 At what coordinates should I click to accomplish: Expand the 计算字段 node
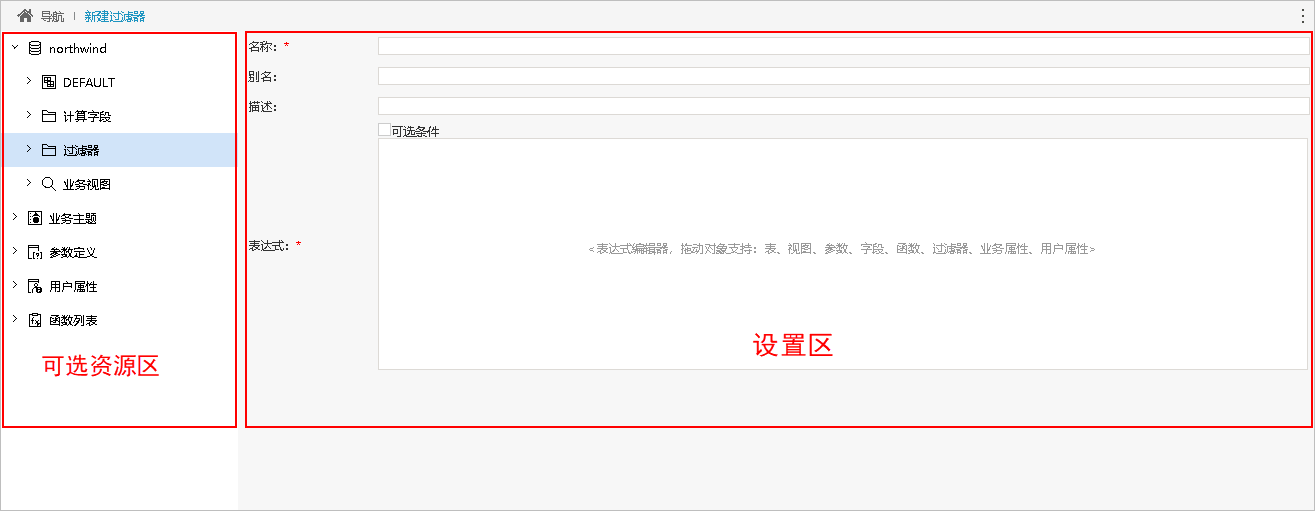tap(28, 115)
